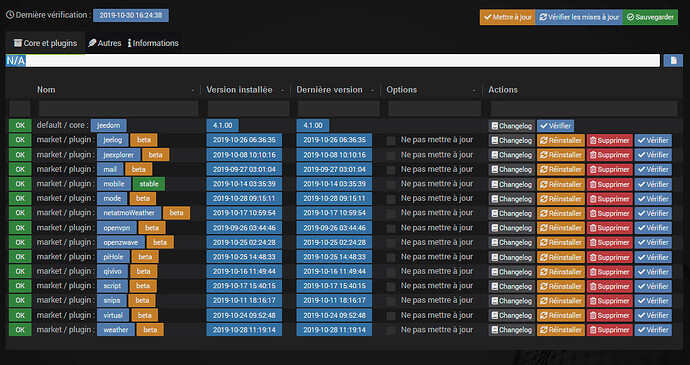This screenshot has width=690, height=365.
Task: Save with the Sauvegarder button
Action: point(650,17)
